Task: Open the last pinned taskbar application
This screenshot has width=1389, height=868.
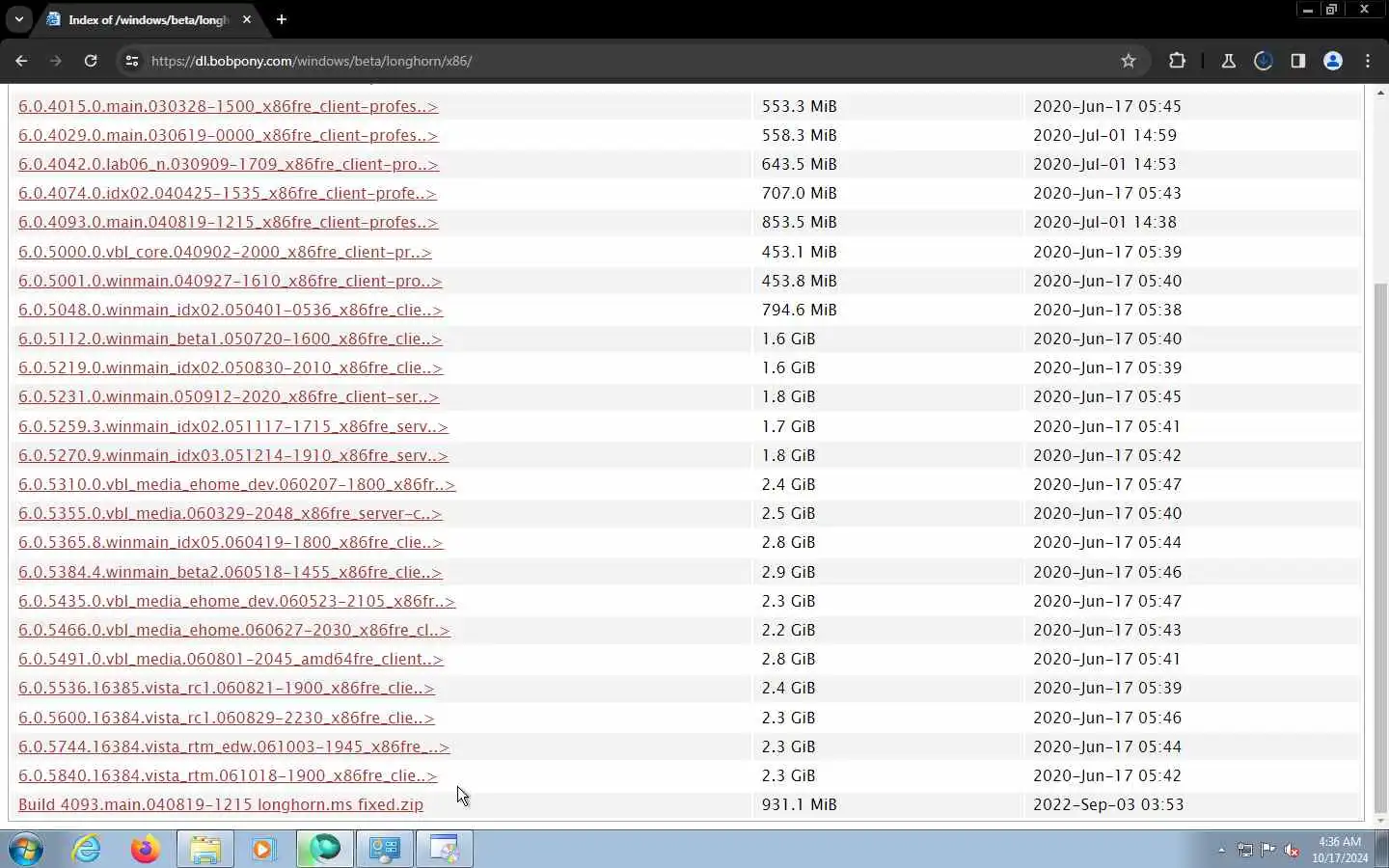Action: (x=445, y=850)
